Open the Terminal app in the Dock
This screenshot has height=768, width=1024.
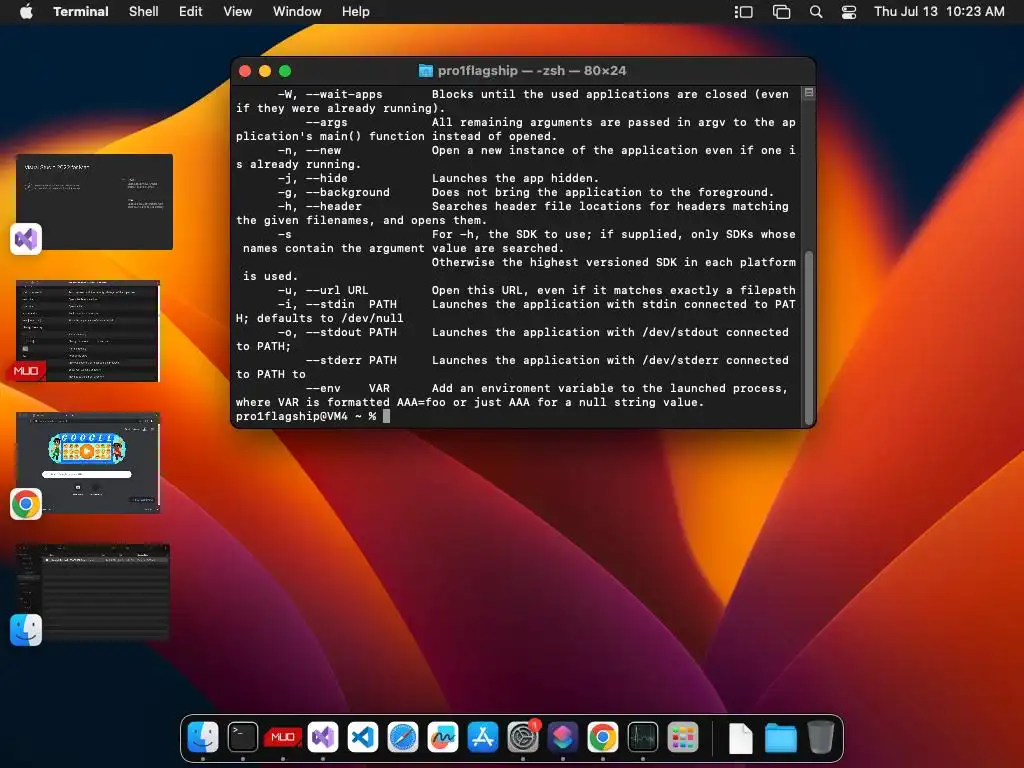click(243, 737)
